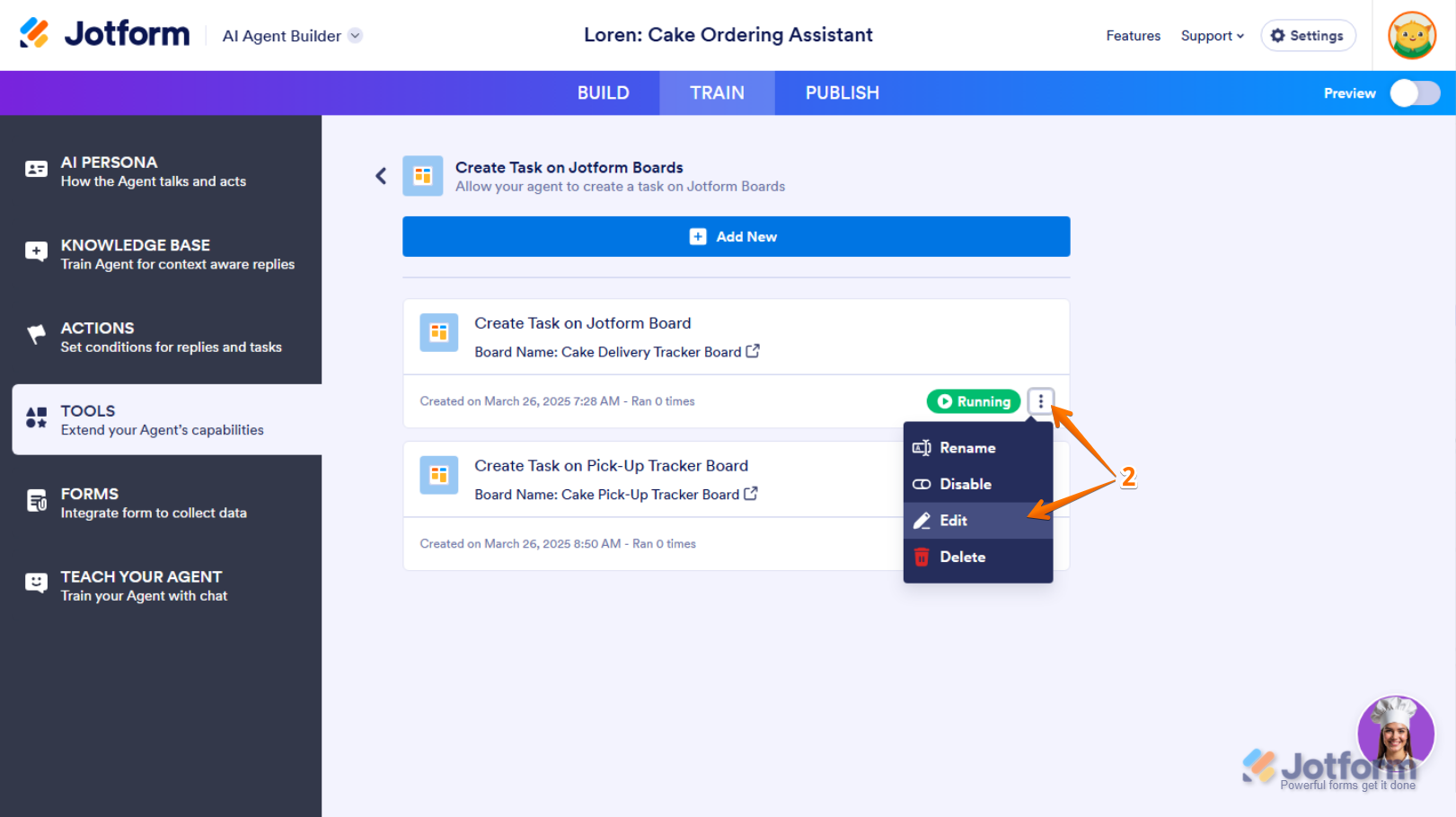The width and height of the screenshot is (1456, 817).
Task: Click the Knowledge Base sidebar icon
Action: 37,251
